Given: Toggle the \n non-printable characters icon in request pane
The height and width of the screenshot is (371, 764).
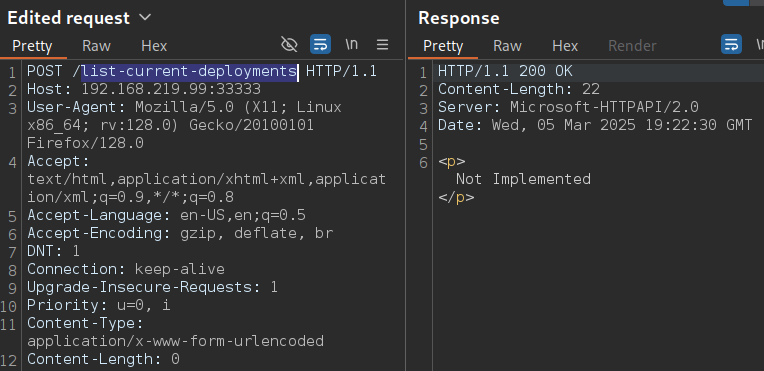Looking at the screenshot, I should (351, 44).
